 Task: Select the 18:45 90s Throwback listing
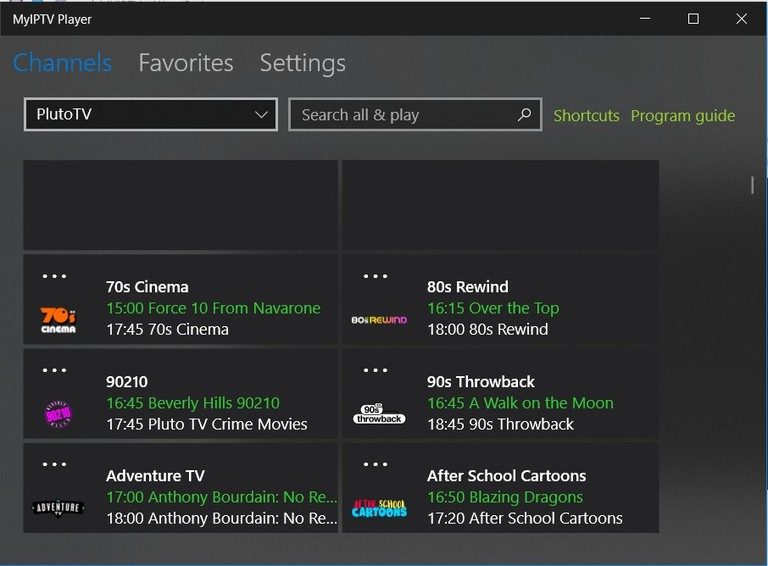(x=500, y=424)
